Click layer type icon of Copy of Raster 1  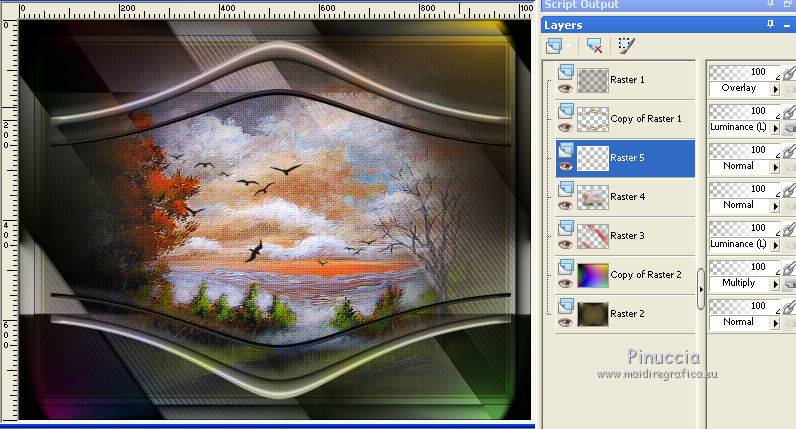pos(566,111)
